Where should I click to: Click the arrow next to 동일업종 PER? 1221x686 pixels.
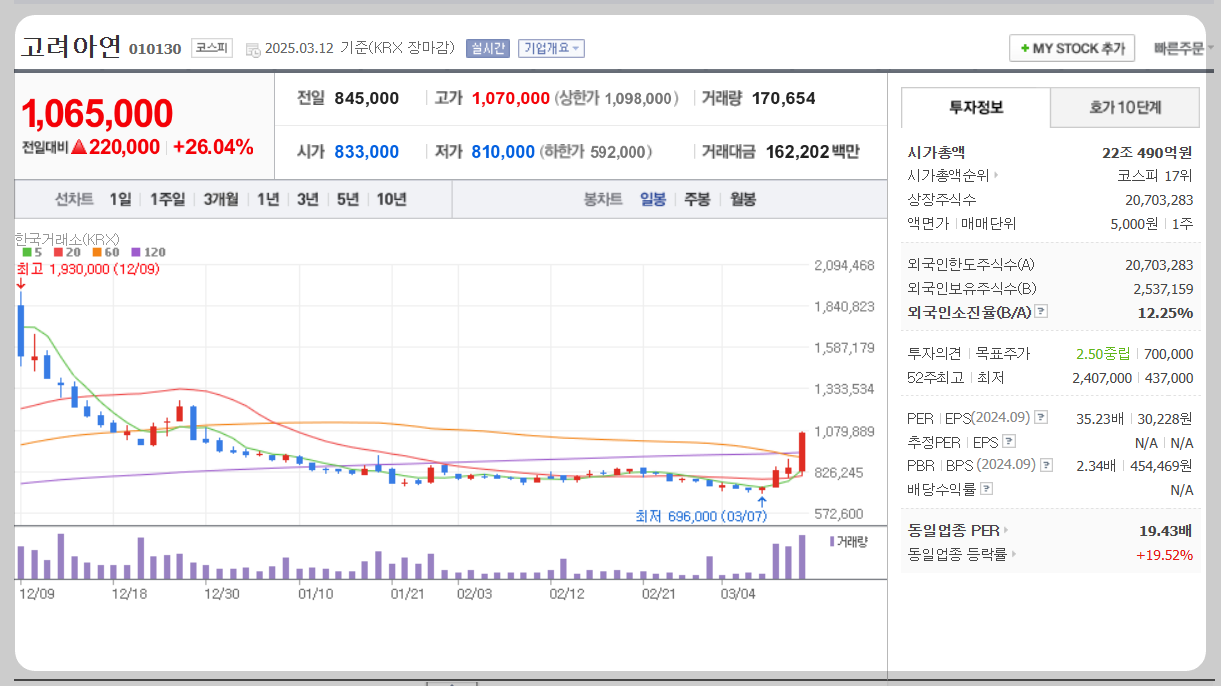coord(1005,530)
